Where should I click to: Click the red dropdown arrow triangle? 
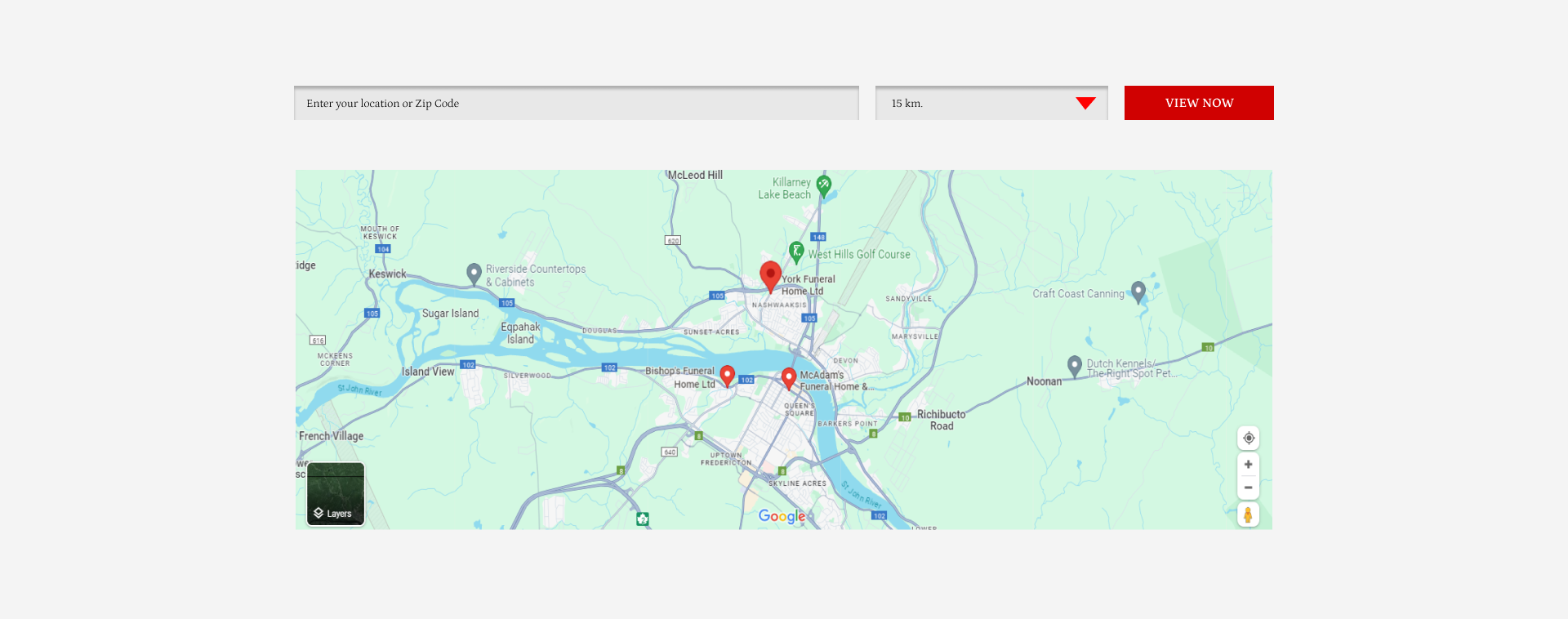point(1085,103)
